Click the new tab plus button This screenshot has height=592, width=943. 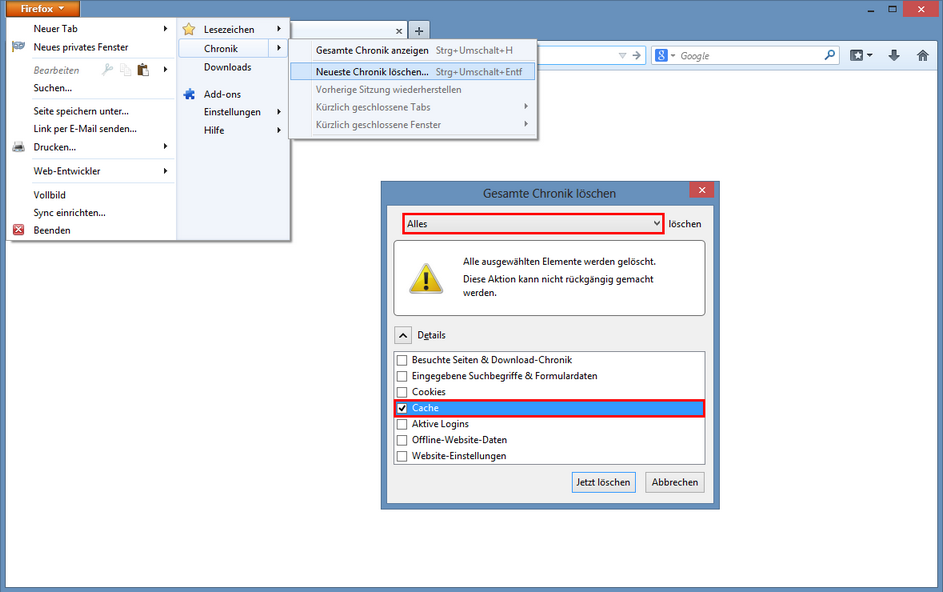click(418, 30)
